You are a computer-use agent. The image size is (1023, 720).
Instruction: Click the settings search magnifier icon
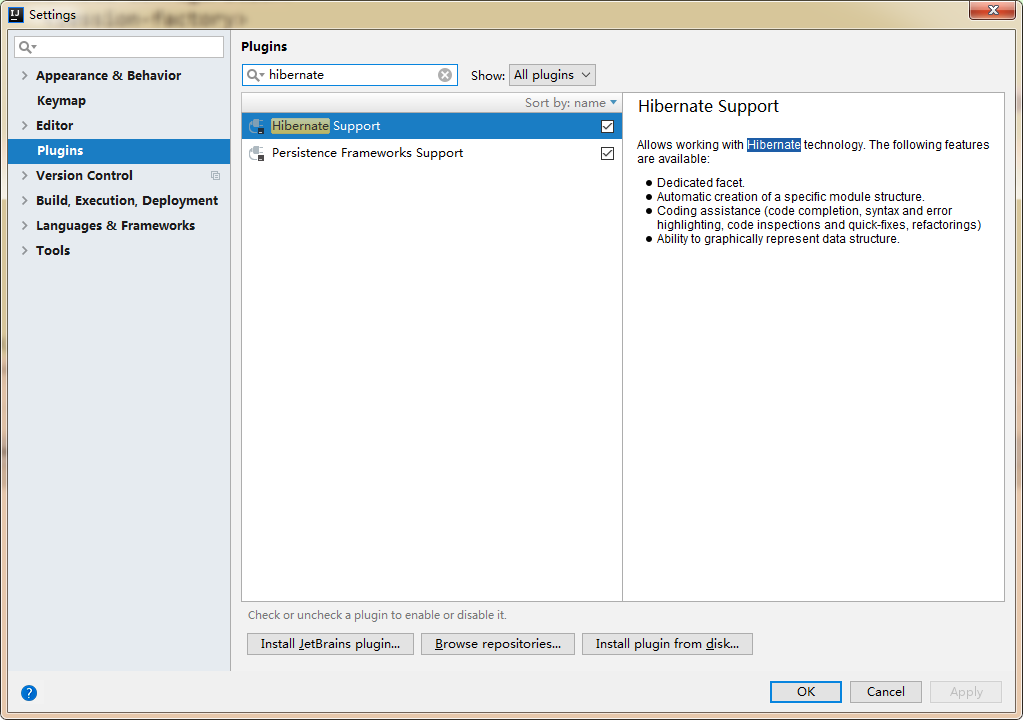[27, 47]
